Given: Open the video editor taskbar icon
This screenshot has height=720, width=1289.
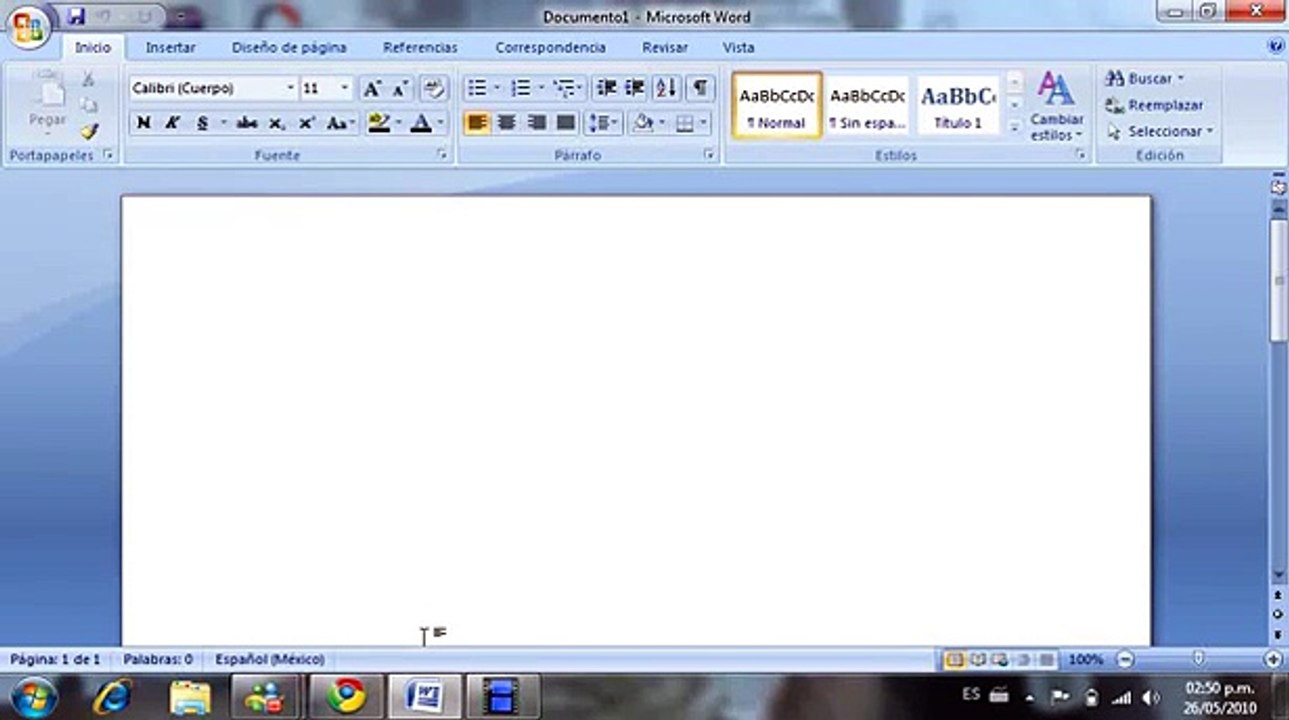Looking at the screenshot, I should click(503, 696).
